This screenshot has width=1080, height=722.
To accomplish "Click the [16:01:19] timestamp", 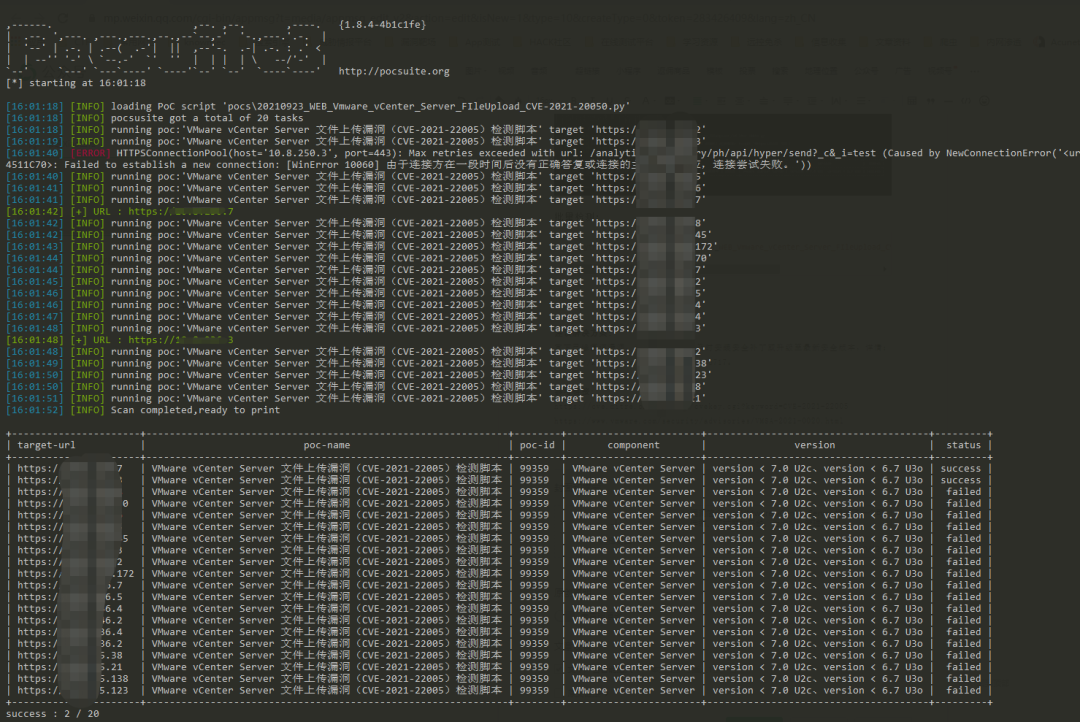I will pyautogui.click(x=34, y=142).
